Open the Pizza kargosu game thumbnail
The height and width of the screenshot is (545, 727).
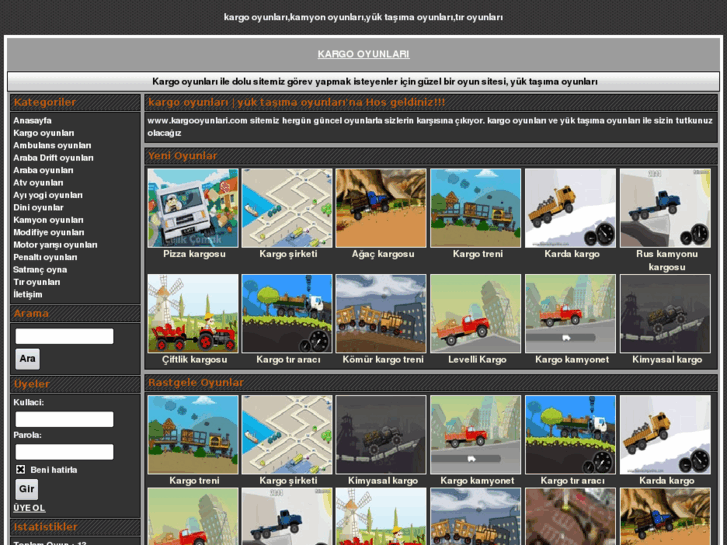[193, 208]
